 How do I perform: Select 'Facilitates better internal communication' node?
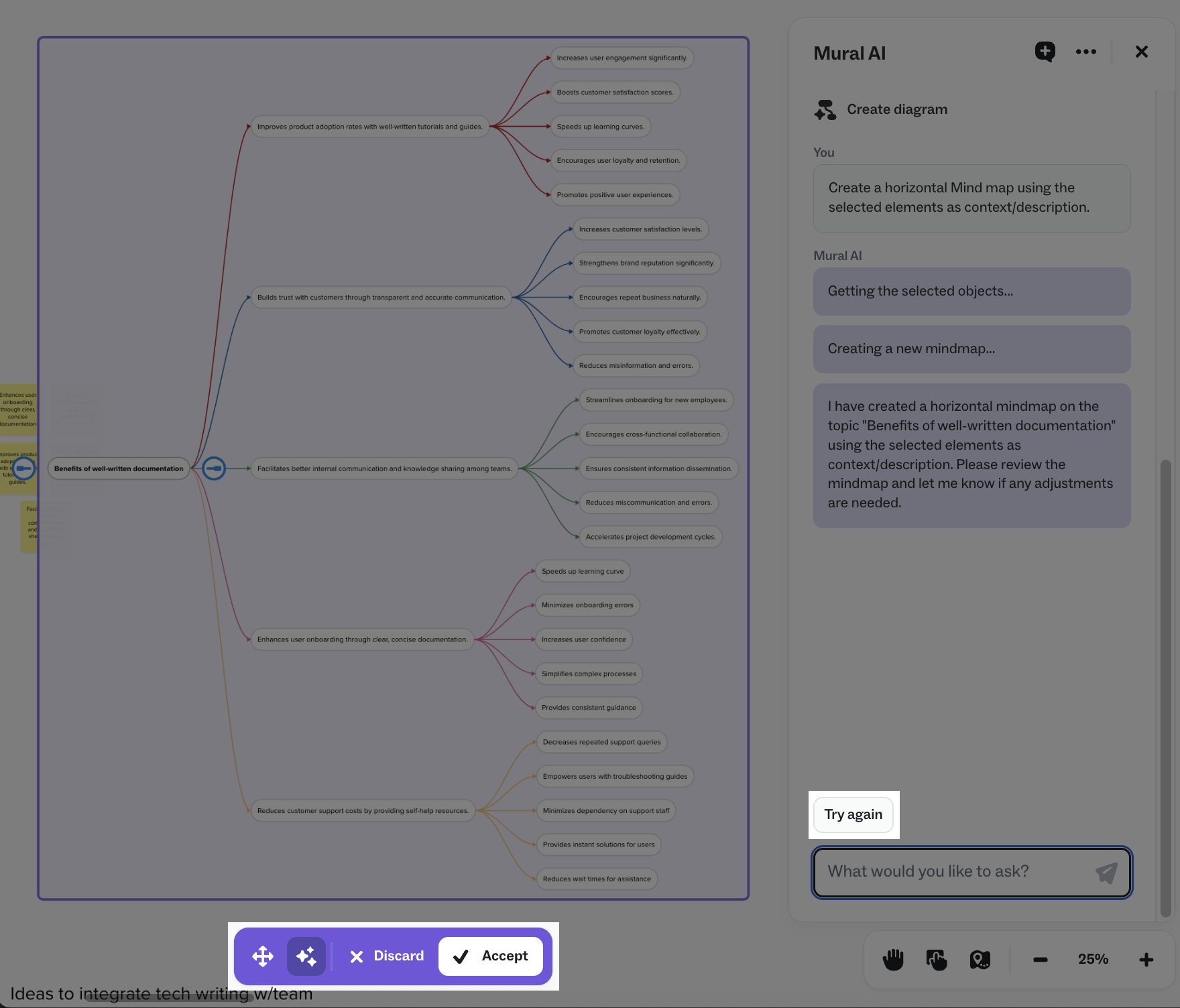[384, 468]
